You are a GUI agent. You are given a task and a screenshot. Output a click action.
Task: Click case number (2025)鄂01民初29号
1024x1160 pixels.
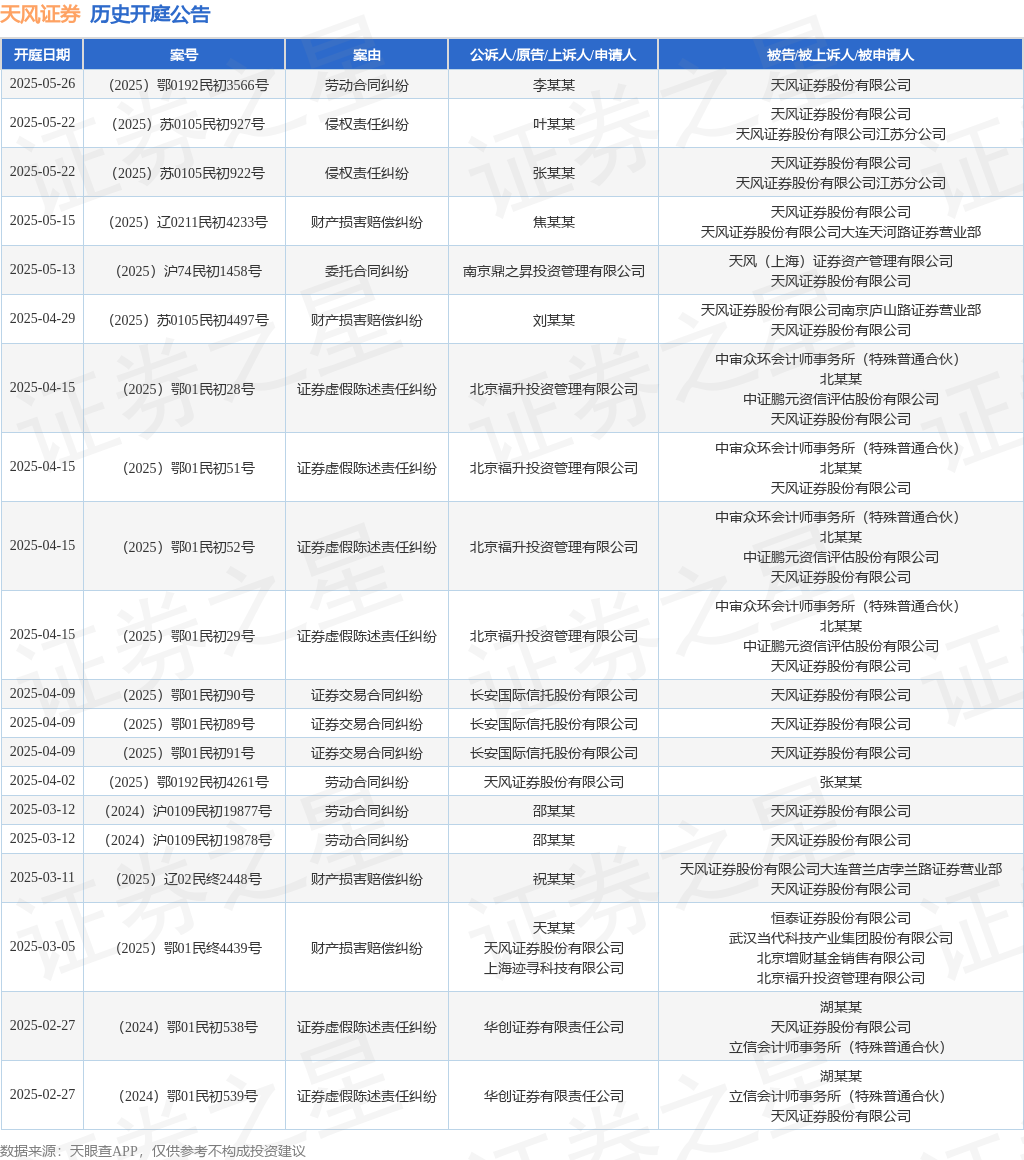(188, 636)
